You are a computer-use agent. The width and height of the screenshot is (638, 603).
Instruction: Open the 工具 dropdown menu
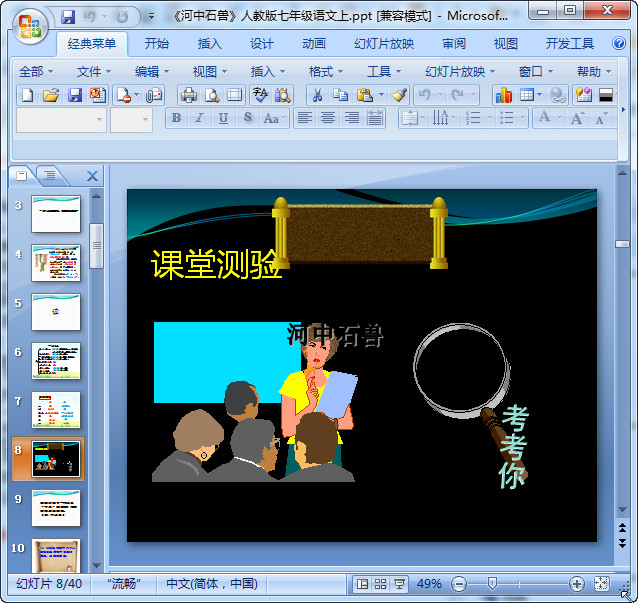(384, 72)
